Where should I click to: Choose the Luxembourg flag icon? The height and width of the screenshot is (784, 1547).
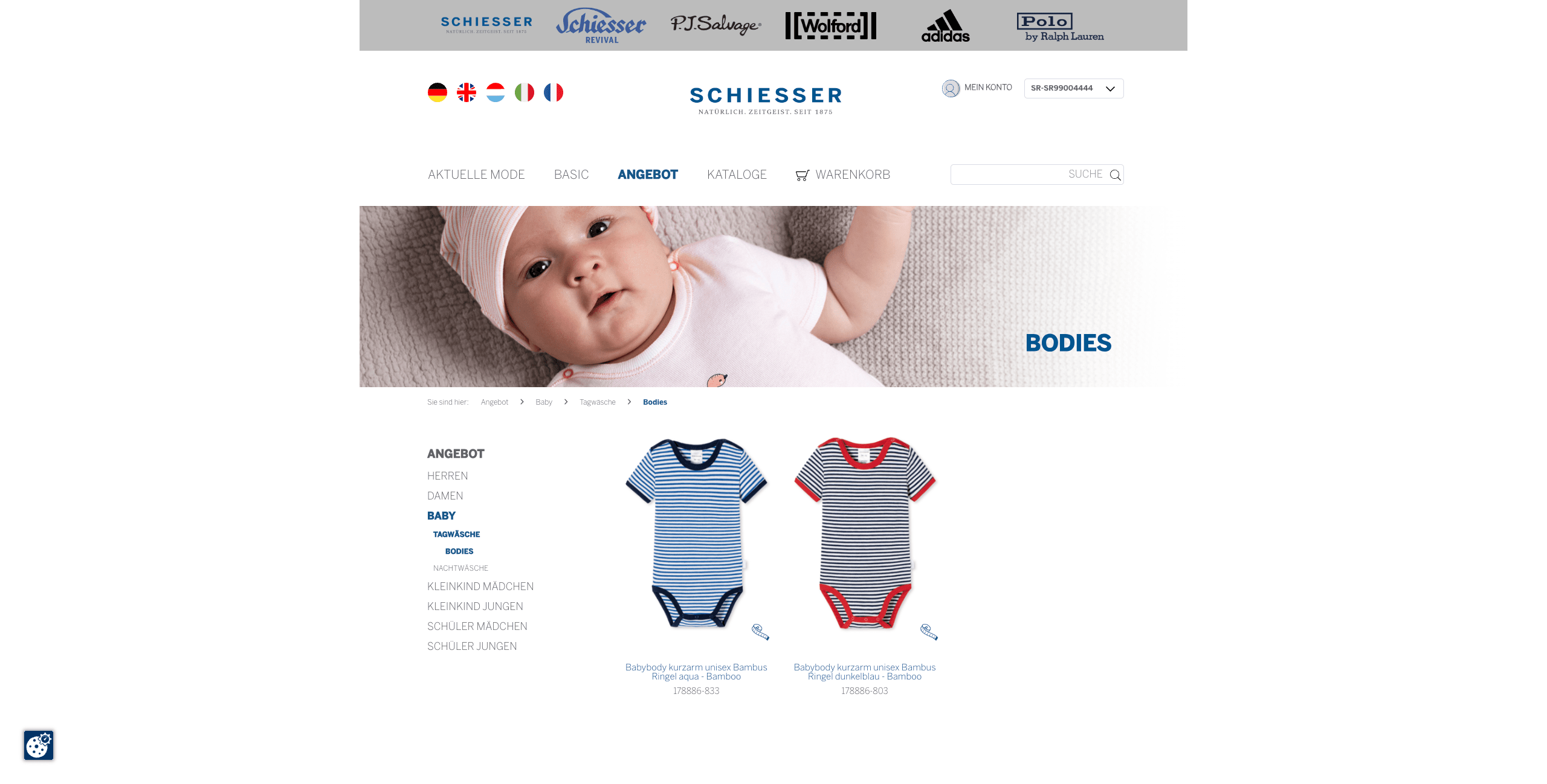coord(495,92)
